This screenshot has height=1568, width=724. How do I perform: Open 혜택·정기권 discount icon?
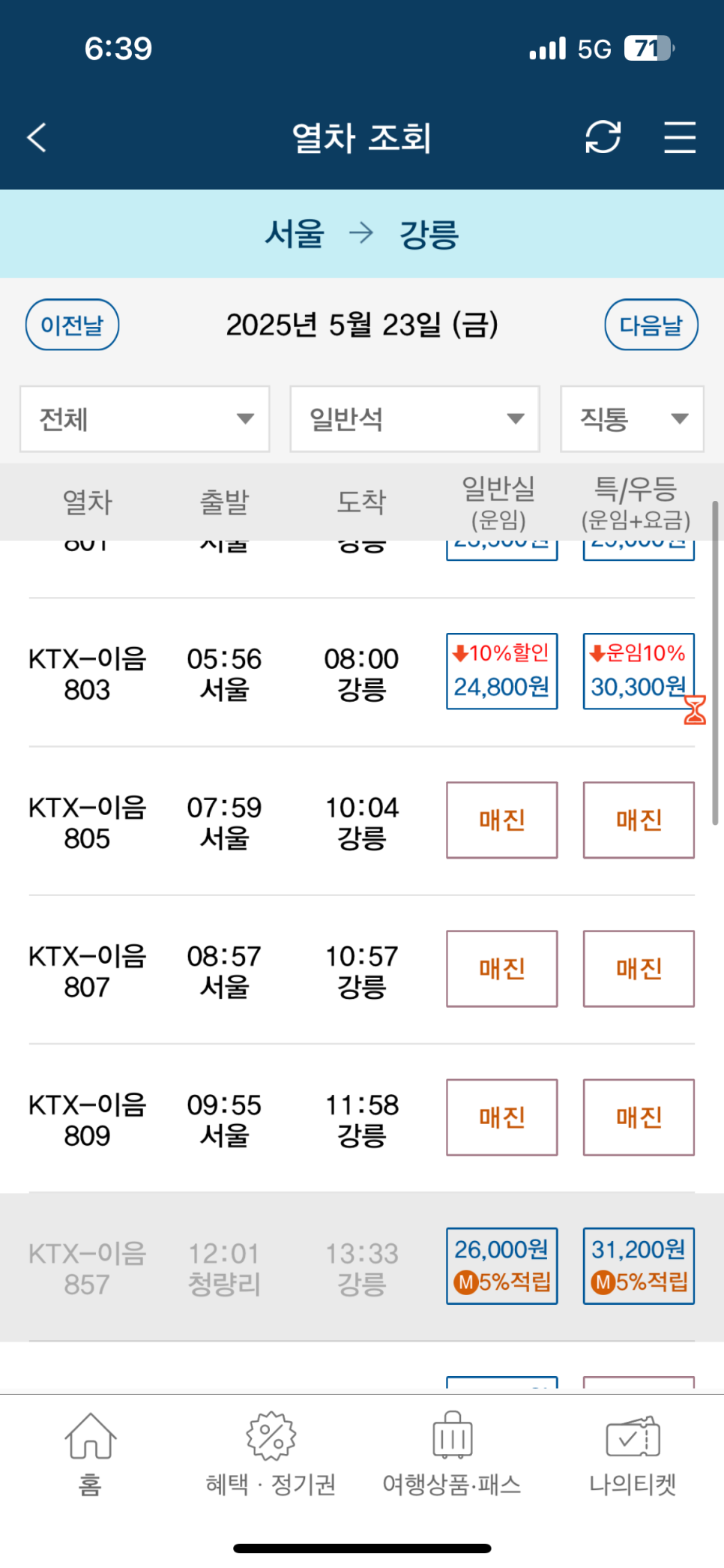pyautogui.click(x=271, y=1436)
